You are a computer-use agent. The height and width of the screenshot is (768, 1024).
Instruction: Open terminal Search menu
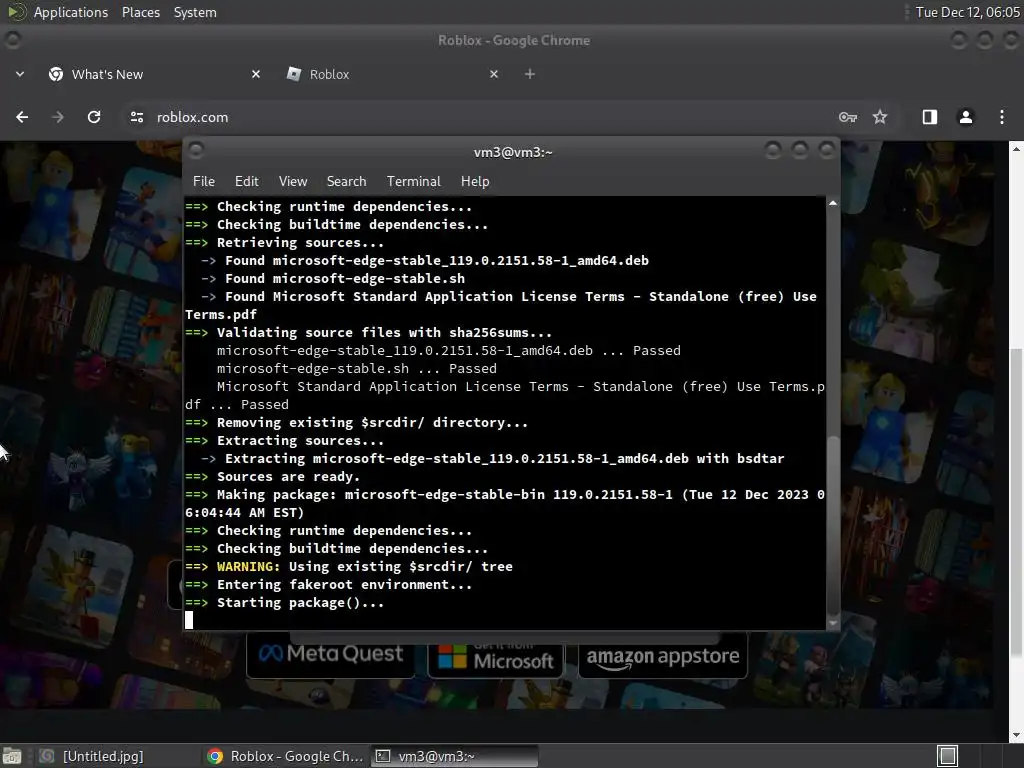(x=346, y=182)
